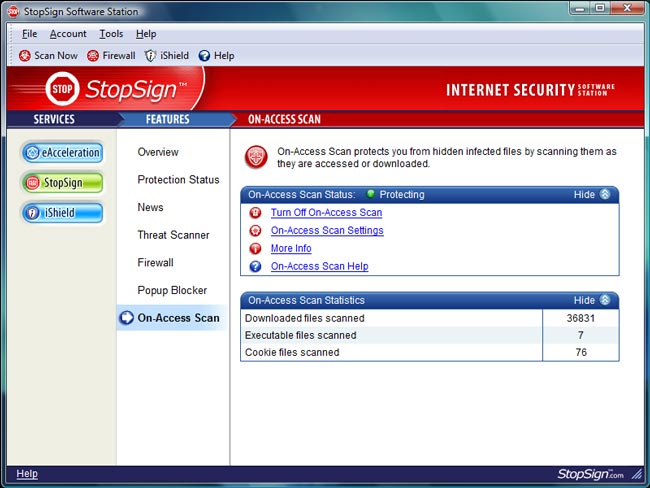Open the Tools menu
This screenshot has height=488, width=650.
[x=111, y=34]
